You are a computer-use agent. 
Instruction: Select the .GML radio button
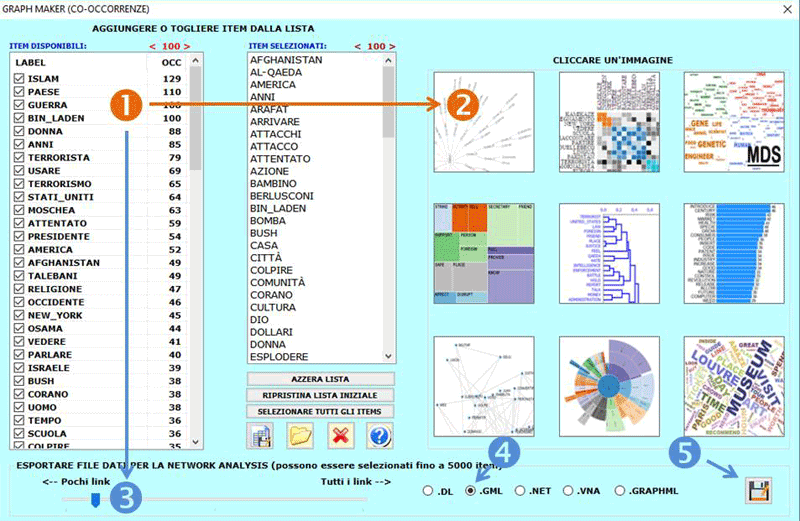pyautogui.click(x=470, y=491)
